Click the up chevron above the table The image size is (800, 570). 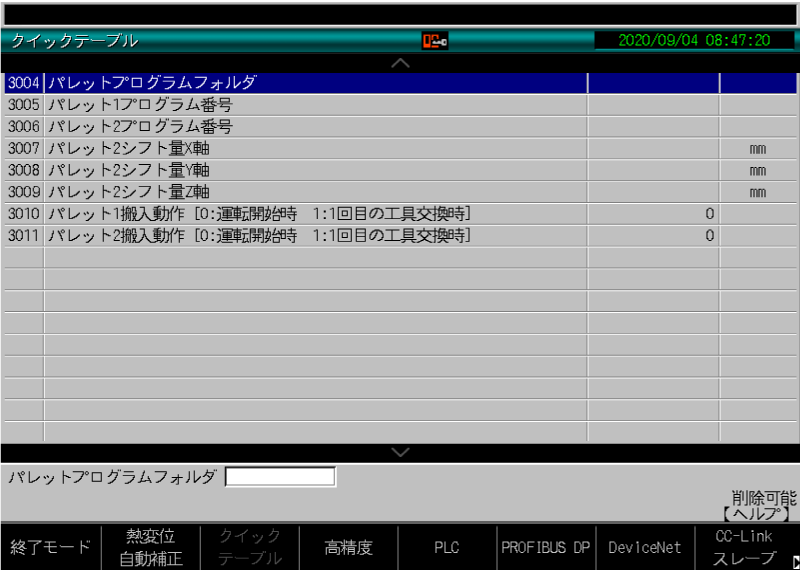(401, 63)
